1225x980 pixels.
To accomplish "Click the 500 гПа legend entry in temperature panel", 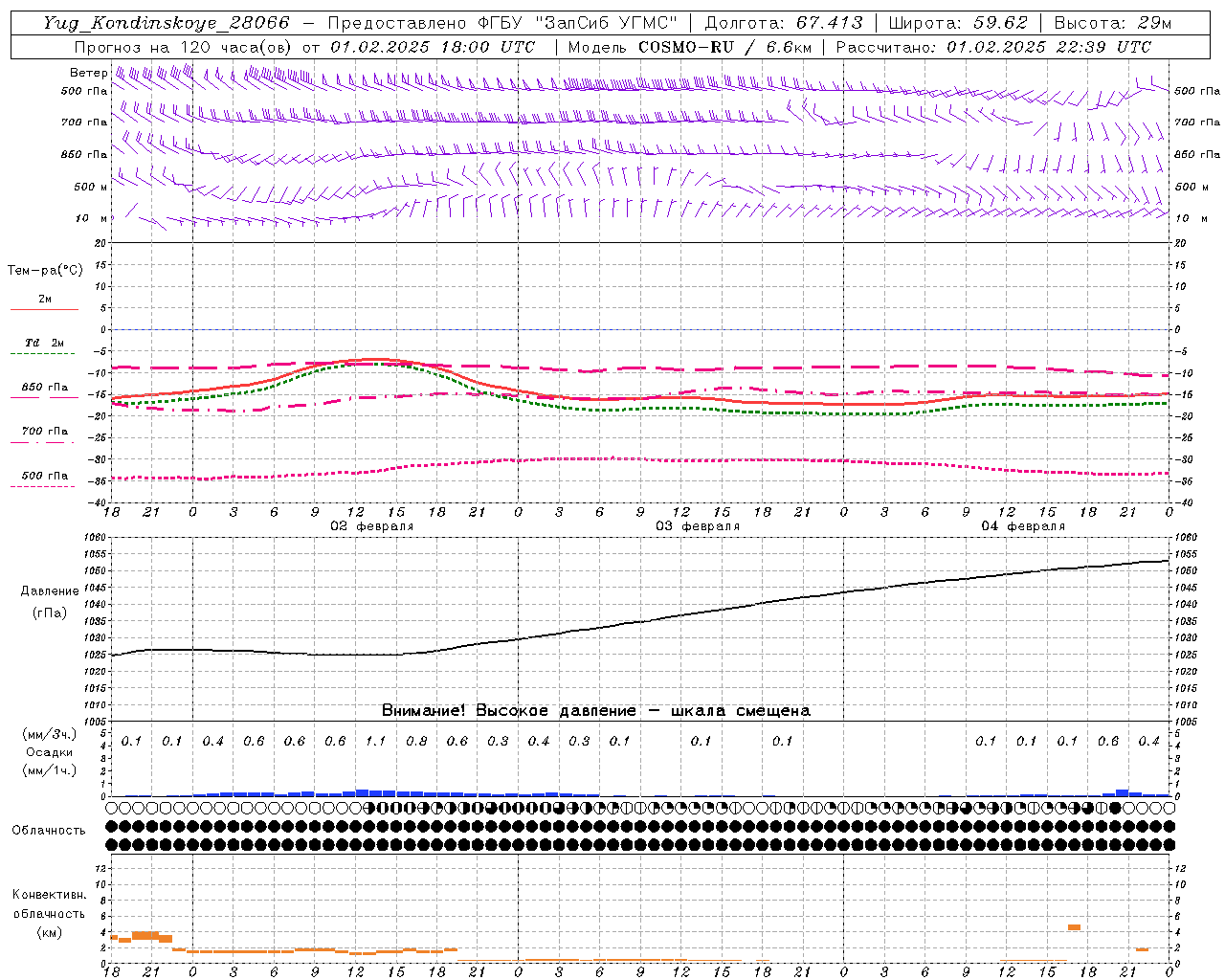I will click(45, 476).
